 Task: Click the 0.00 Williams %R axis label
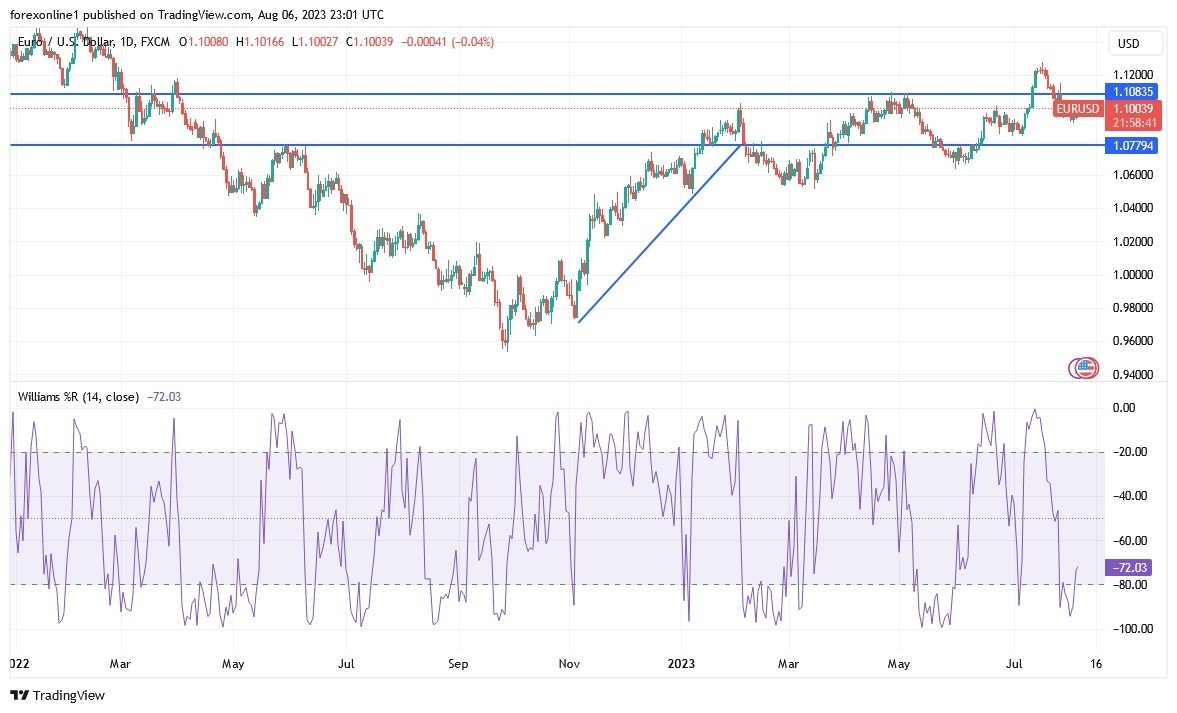pos(1124,408)
